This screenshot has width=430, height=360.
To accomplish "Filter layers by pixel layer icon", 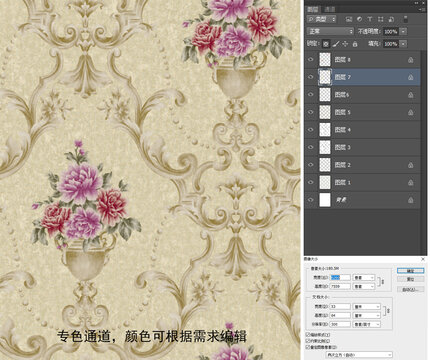I will tap(349, 19).
